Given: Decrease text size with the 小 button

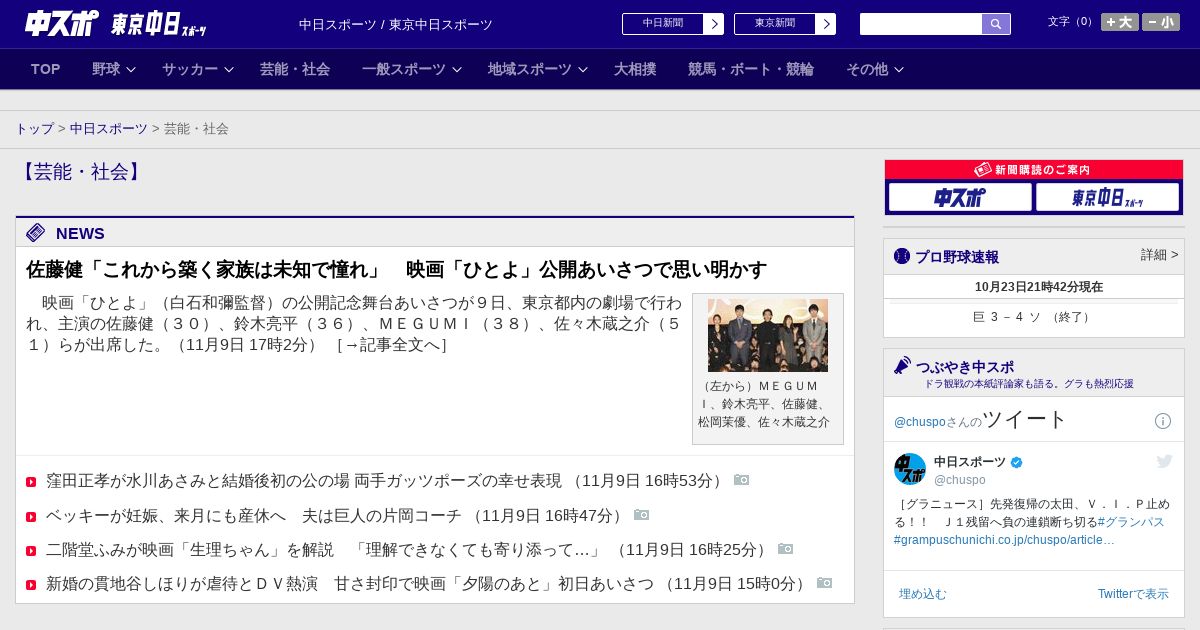Looking at the screenshot, I should tap(1161, 22).
